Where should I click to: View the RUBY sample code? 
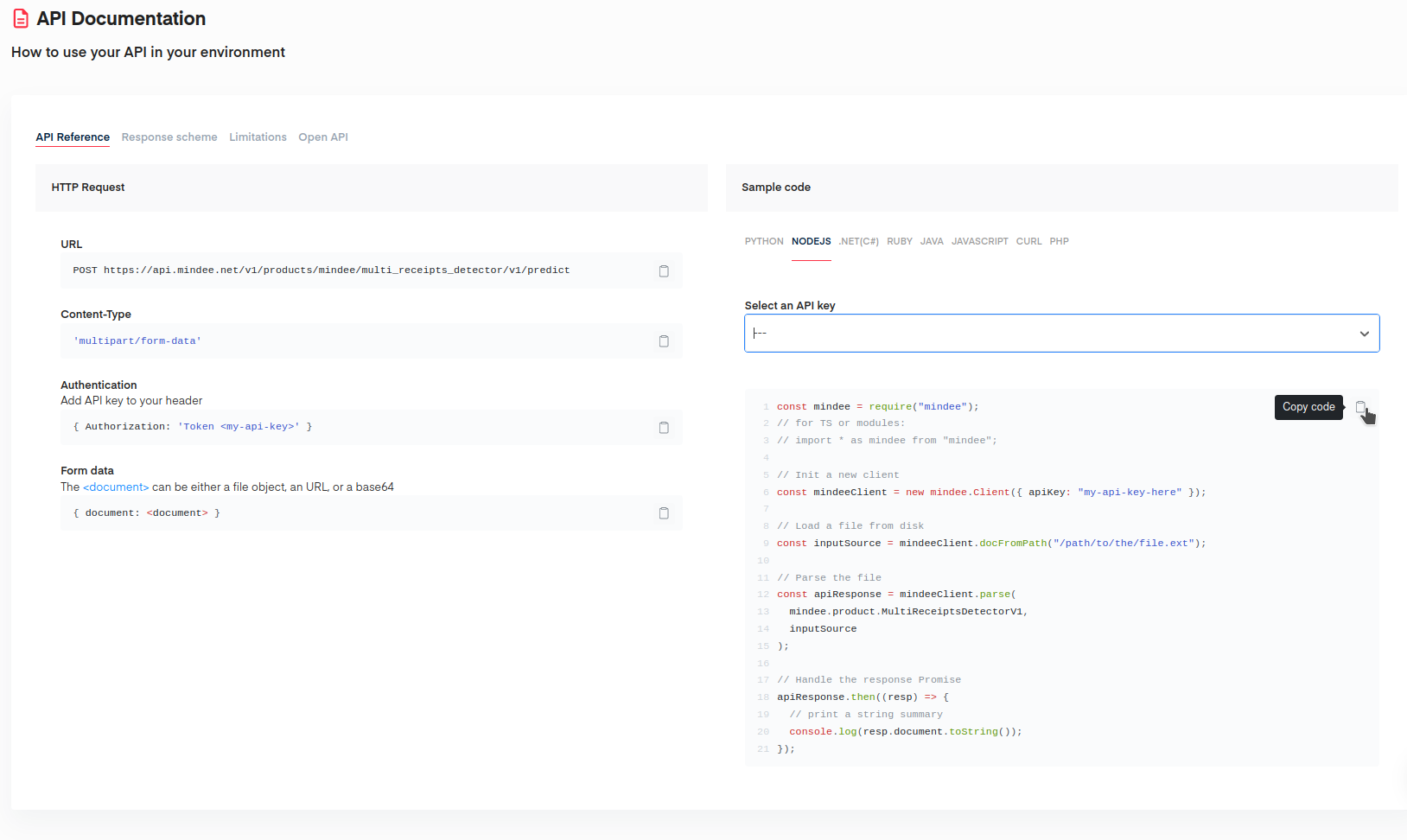pyautogui.click(x=899, y=242)
